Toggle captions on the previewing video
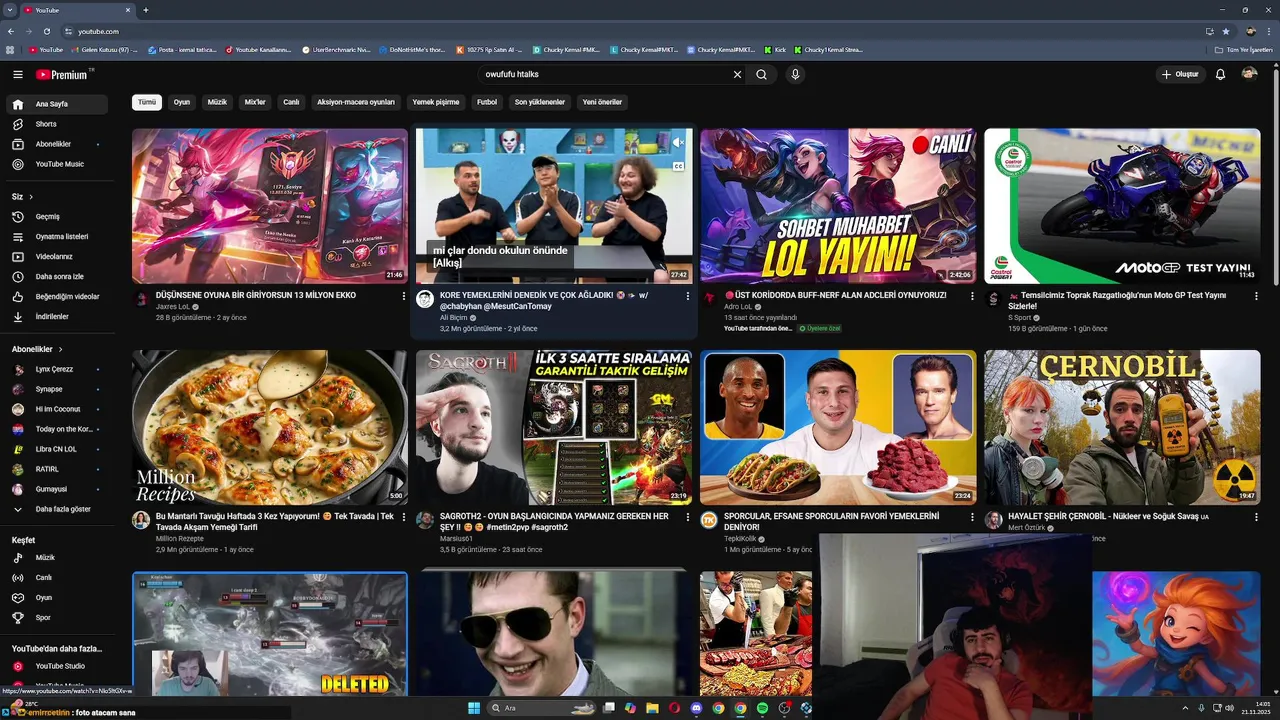Image resolution: width=1280 pixels, height=720 pixels. (x=678, y=166)
